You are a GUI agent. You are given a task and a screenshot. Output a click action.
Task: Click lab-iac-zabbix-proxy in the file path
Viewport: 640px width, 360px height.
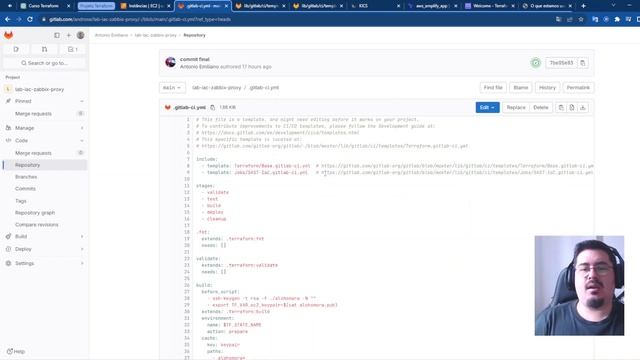pyautogui.click(x=216, y=88)
